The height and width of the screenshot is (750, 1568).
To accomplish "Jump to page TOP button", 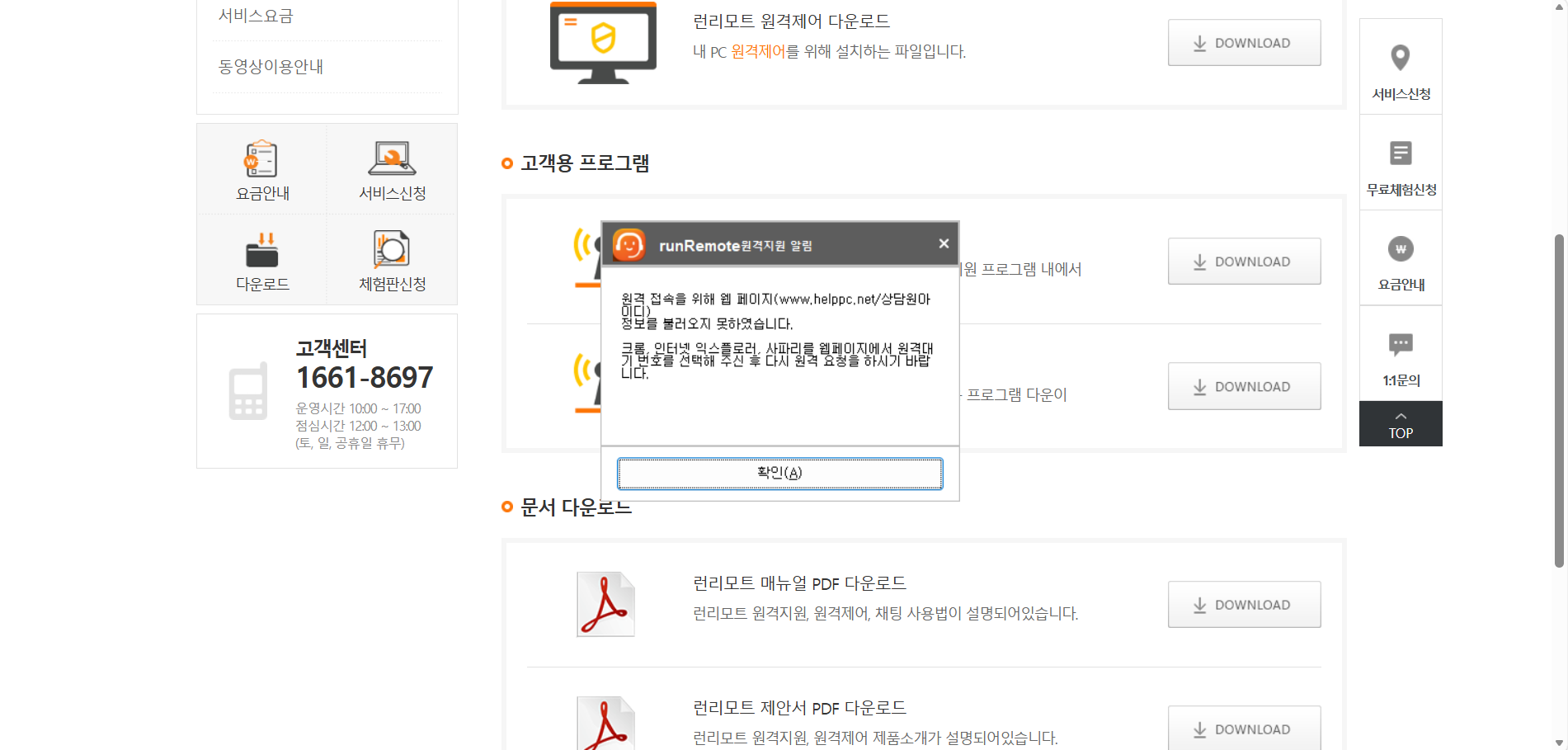I will (1401, 424).
